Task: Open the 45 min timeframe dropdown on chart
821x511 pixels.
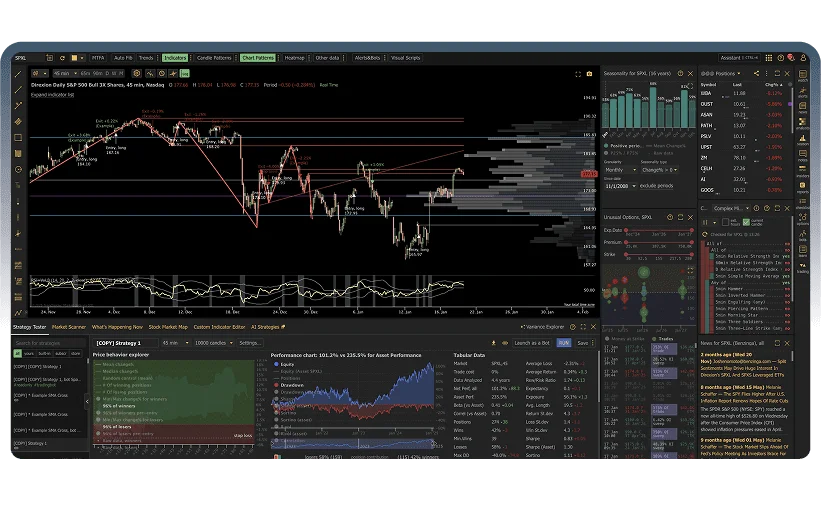Action: [65, 74]
